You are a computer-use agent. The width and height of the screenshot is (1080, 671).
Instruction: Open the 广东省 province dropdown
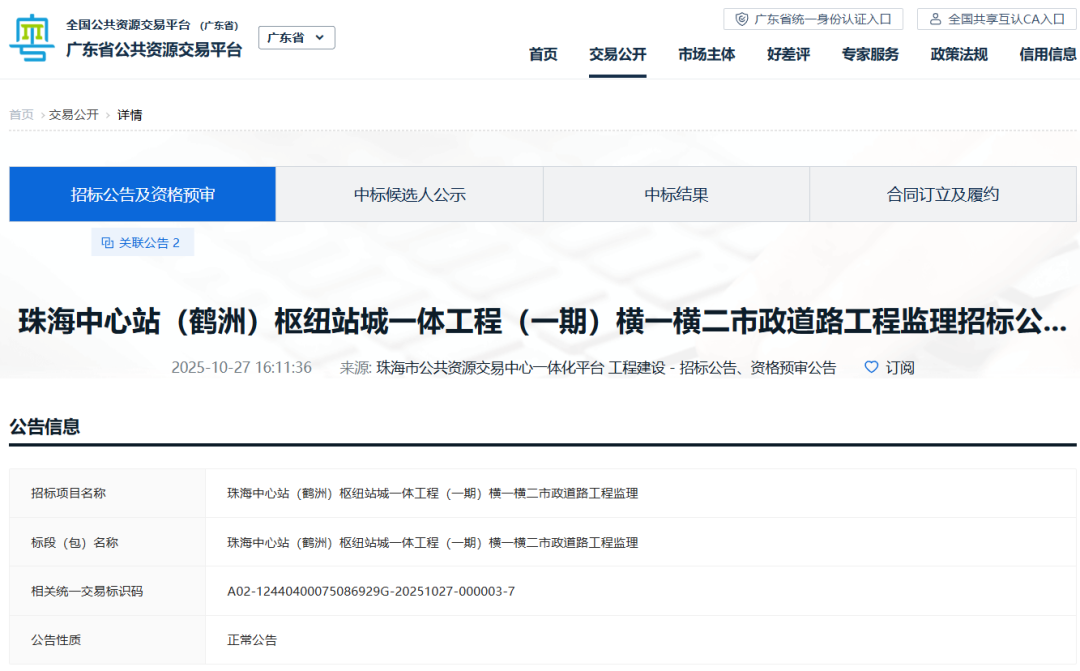click(x=297, y=38)
